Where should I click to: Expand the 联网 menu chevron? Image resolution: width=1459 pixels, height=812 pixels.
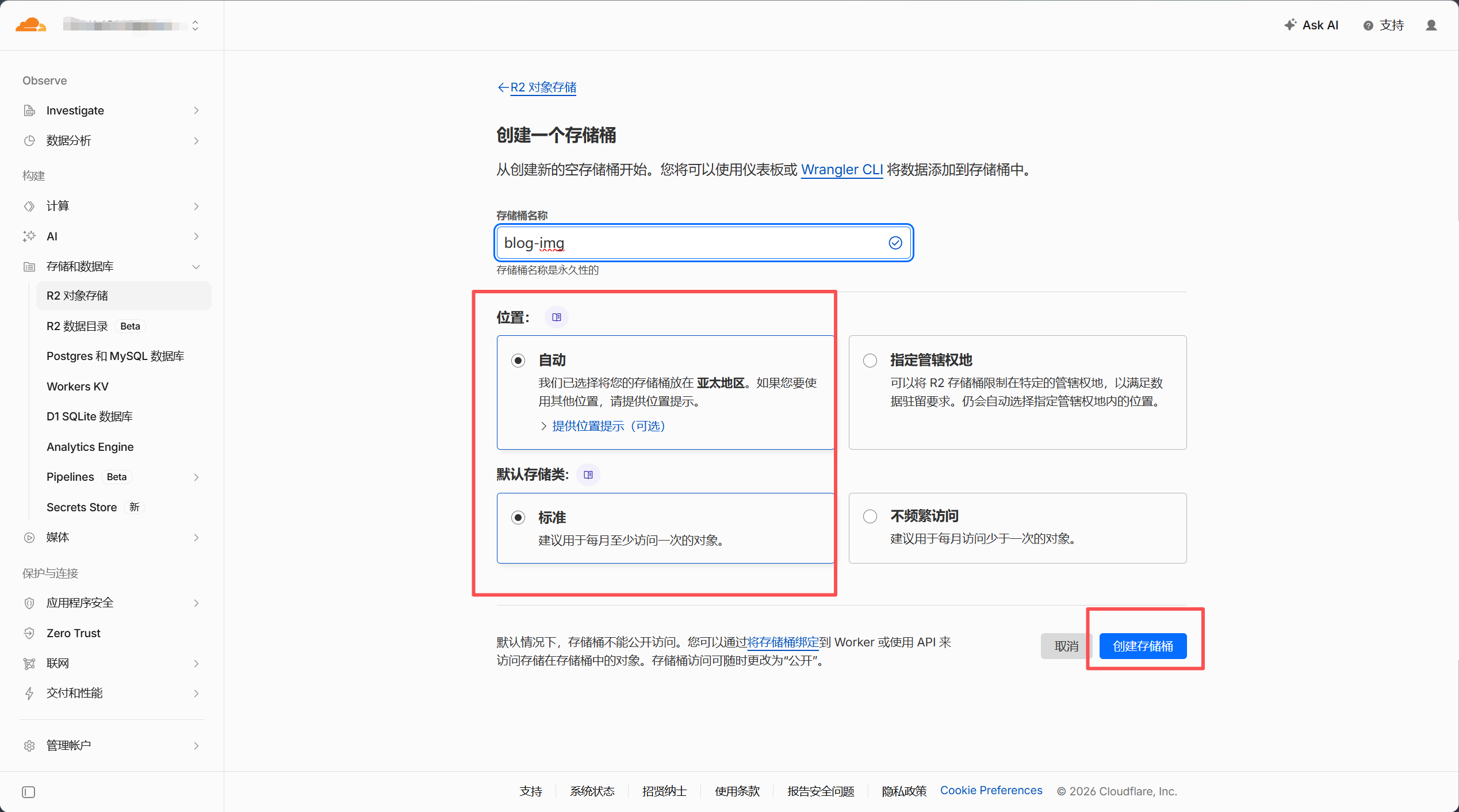[x=196, y=663]
